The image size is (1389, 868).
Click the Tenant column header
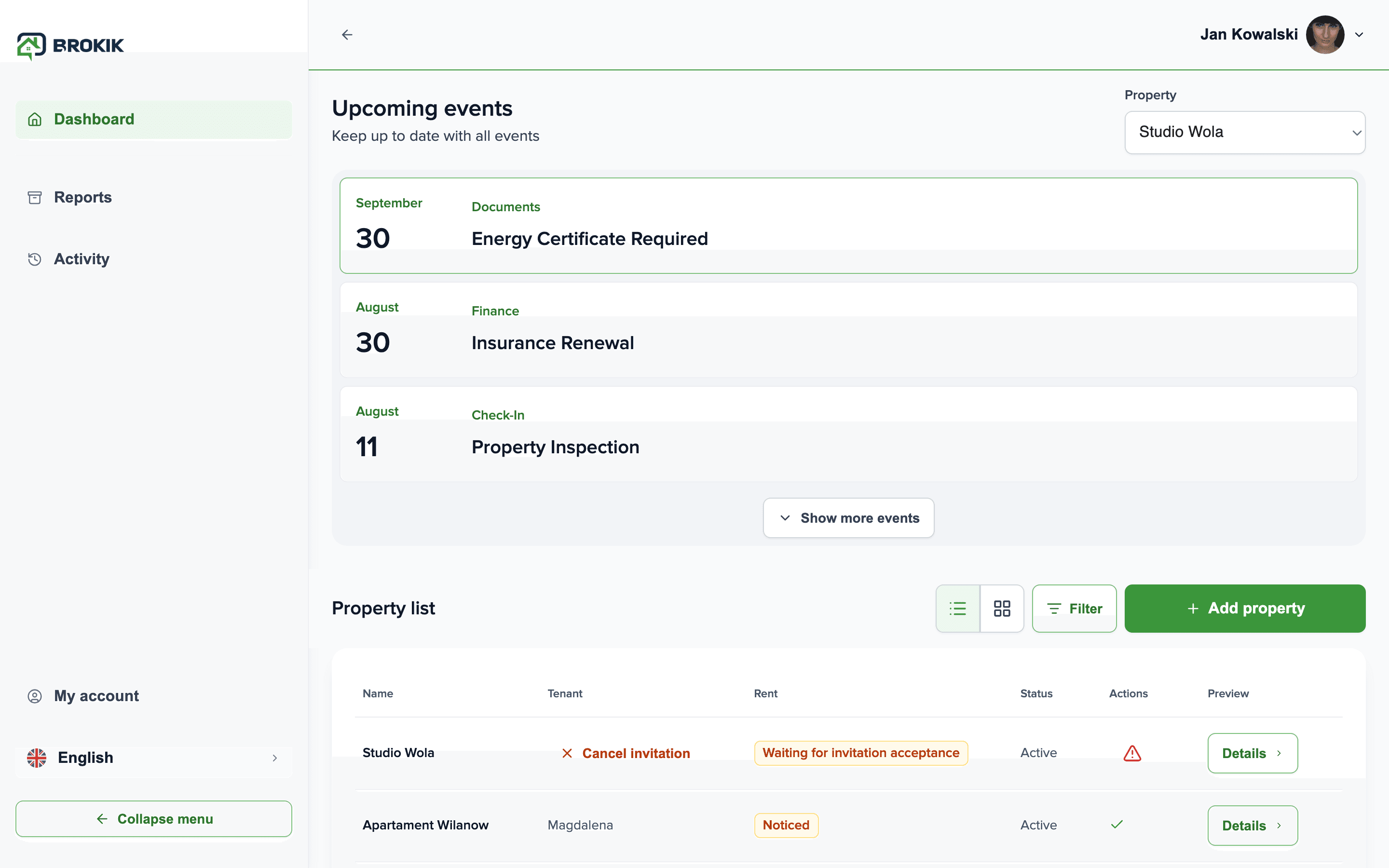pos(565,693)
